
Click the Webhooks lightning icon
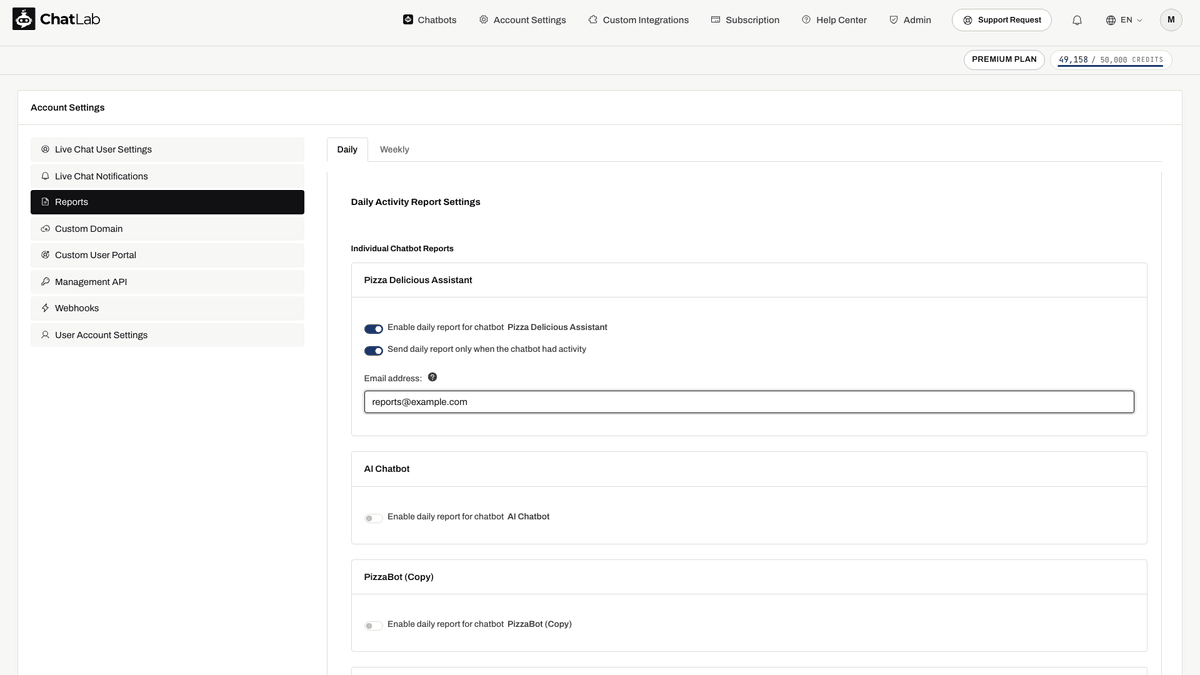[45, 308]
